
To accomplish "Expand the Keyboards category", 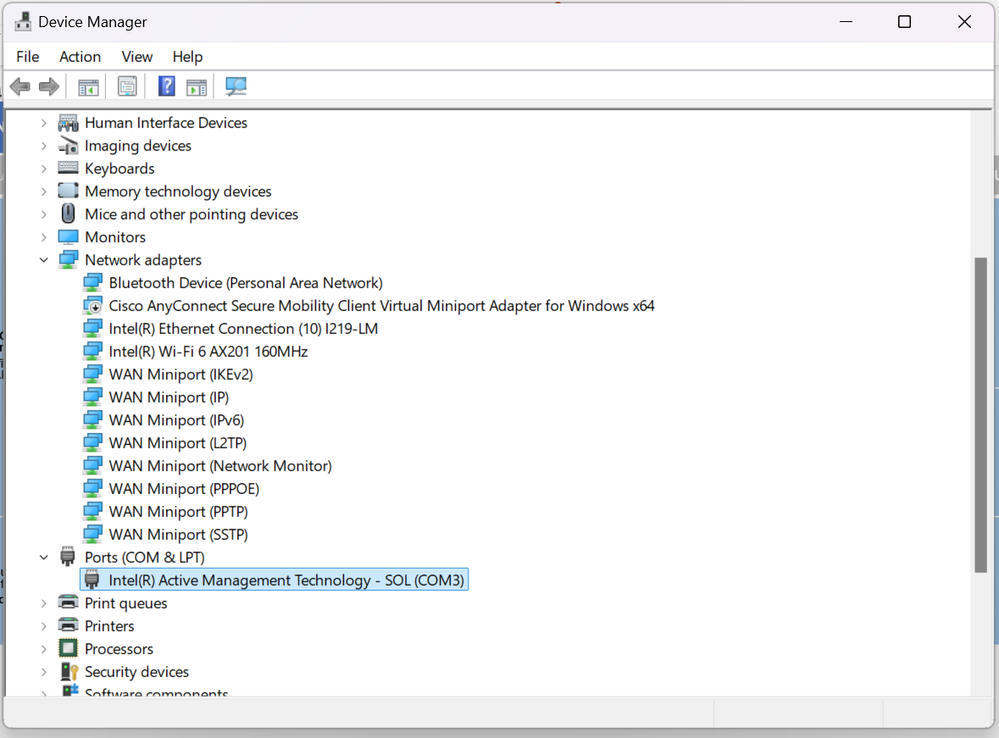I will 43,168.
